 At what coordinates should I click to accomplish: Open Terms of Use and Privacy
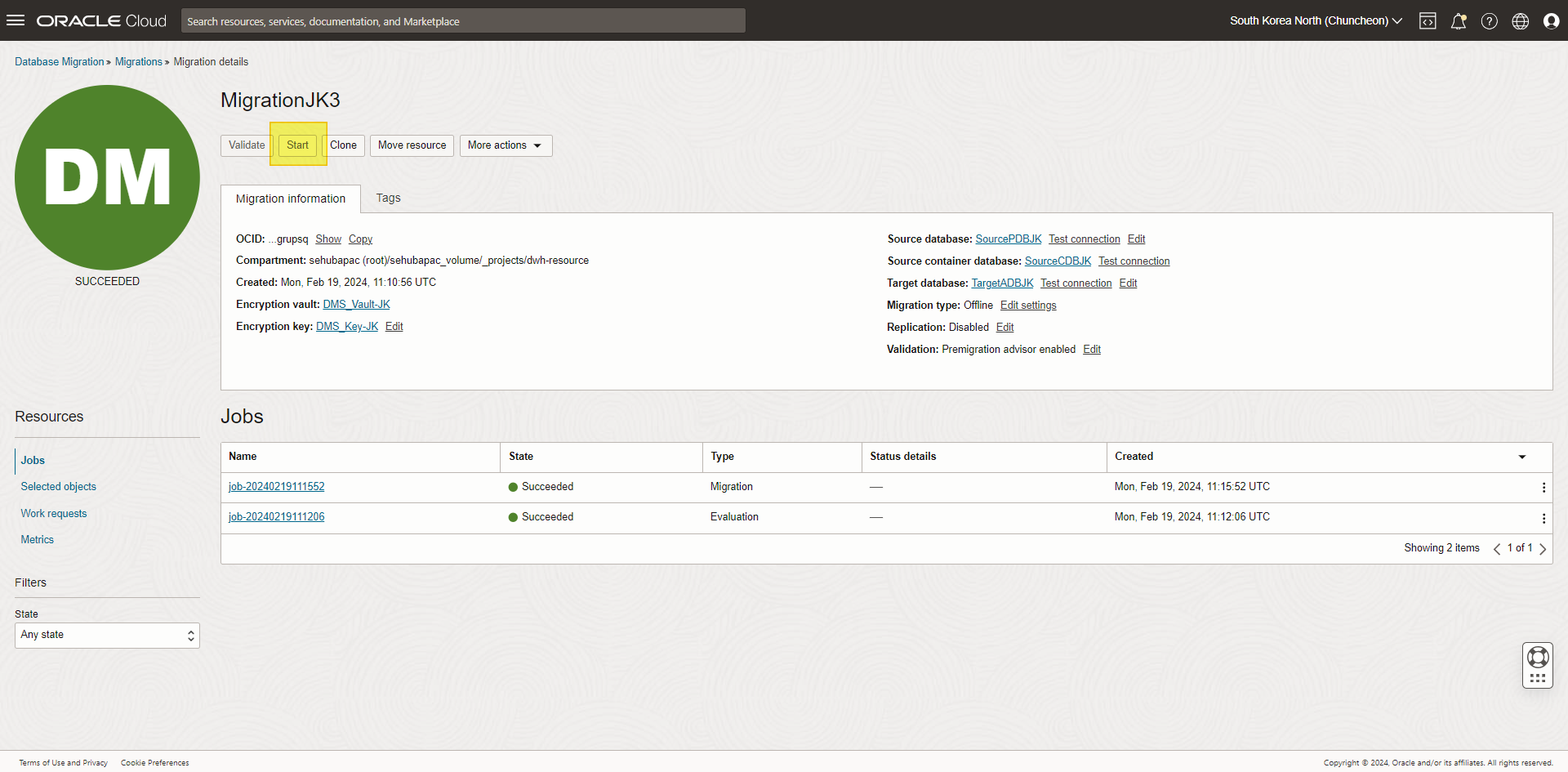[64, 763]
